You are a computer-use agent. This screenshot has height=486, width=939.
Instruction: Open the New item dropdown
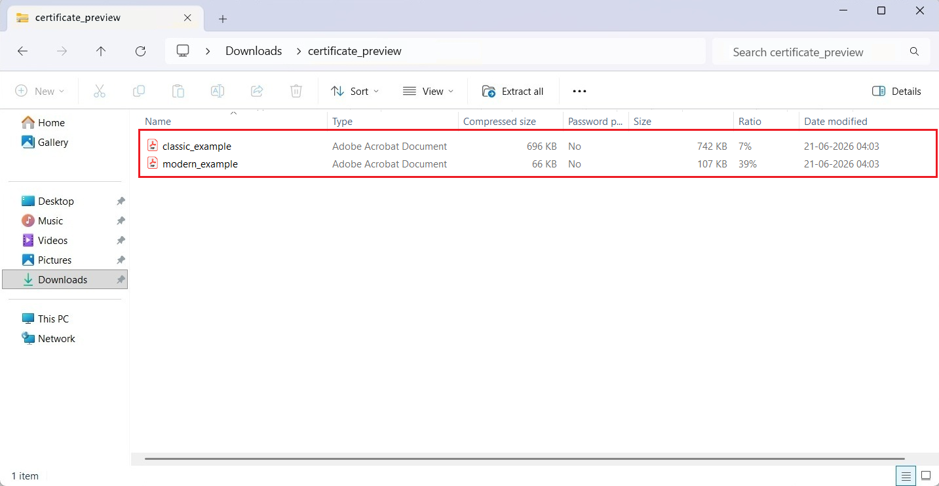point(40,91)
